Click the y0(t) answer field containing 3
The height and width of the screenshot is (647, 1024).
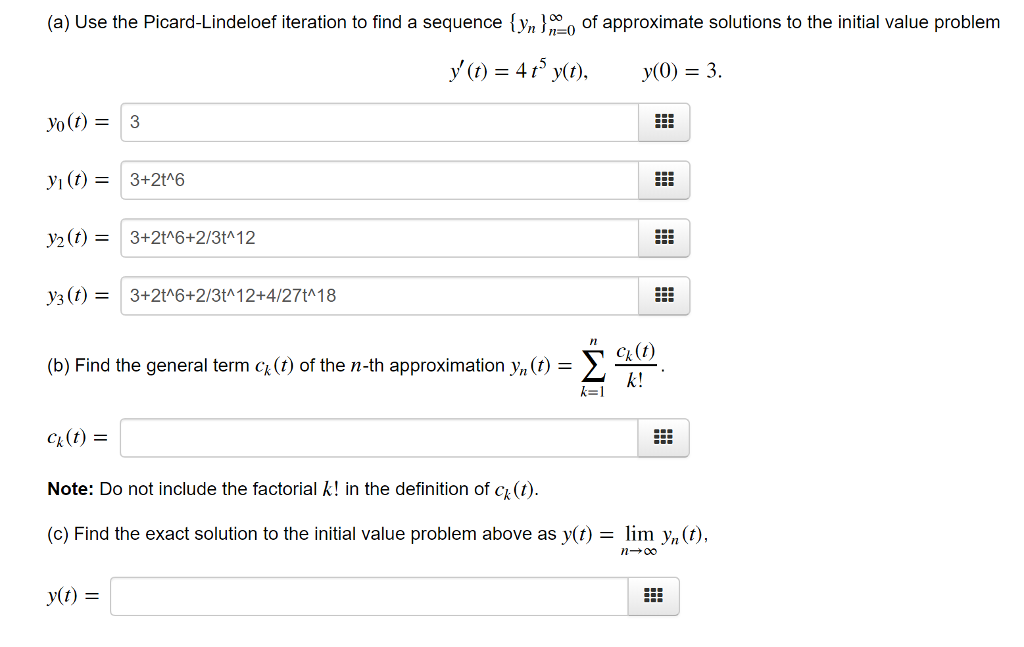(380, 122)
